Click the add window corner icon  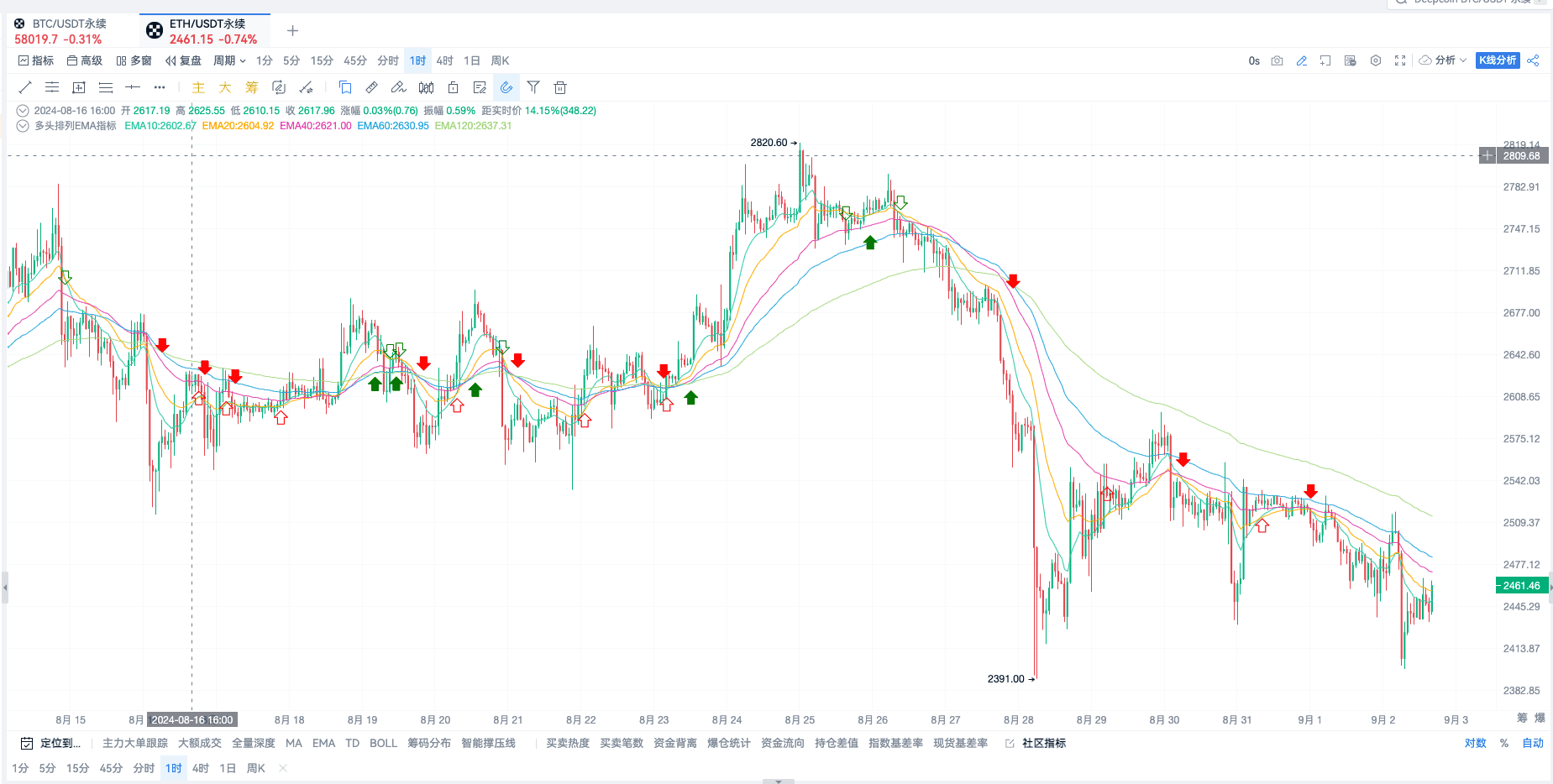coord(1325,60)
